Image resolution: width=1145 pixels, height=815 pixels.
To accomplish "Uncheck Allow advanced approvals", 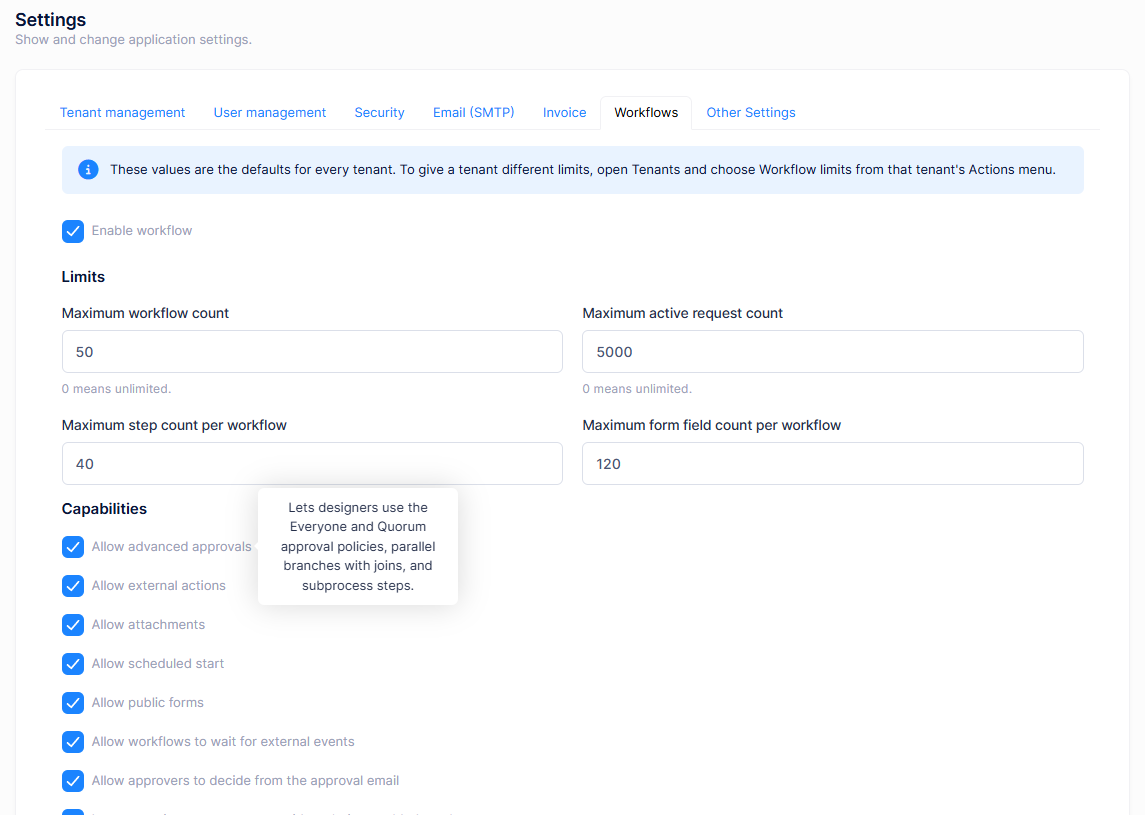I will 73,547.
